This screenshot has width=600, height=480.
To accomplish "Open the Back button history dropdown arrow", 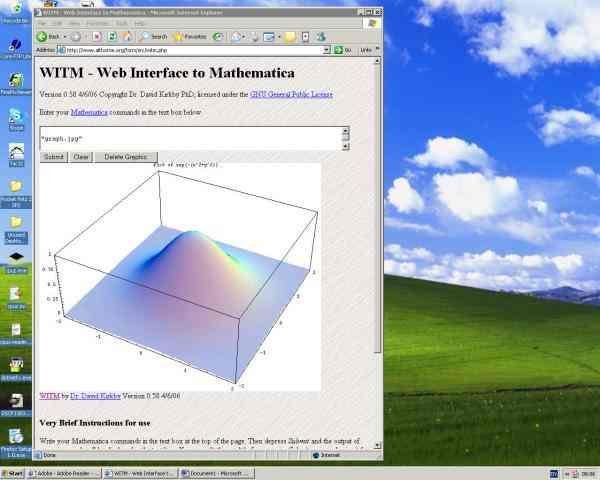I will [x=65, y=37].
